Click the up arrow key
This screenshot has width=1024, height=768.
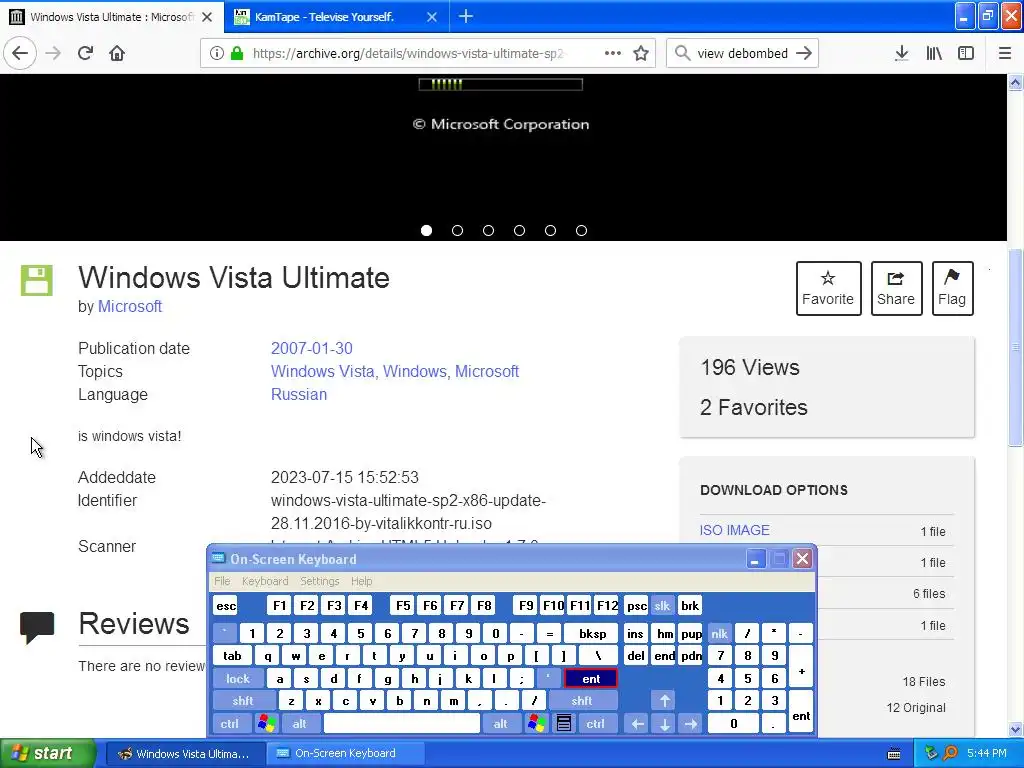664,701
